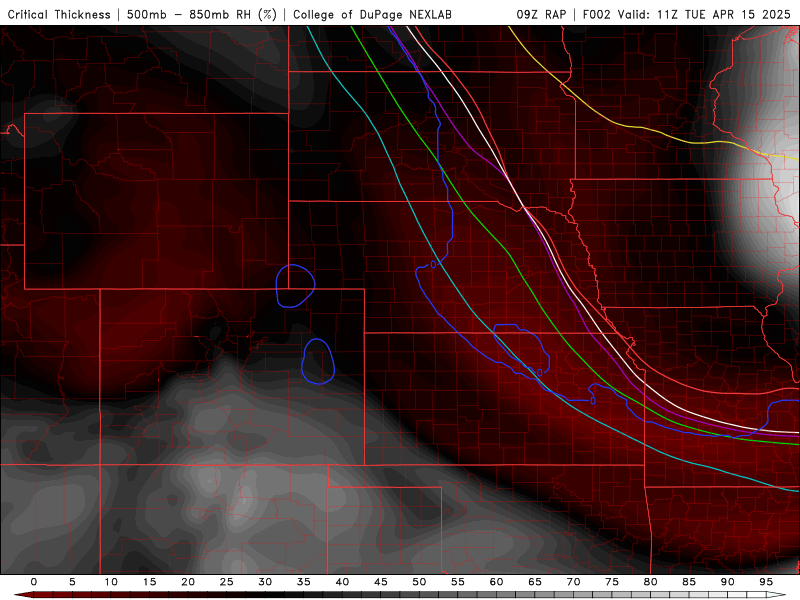
Task: Select the colorbar label "95"
Action: tap(766, 582)
